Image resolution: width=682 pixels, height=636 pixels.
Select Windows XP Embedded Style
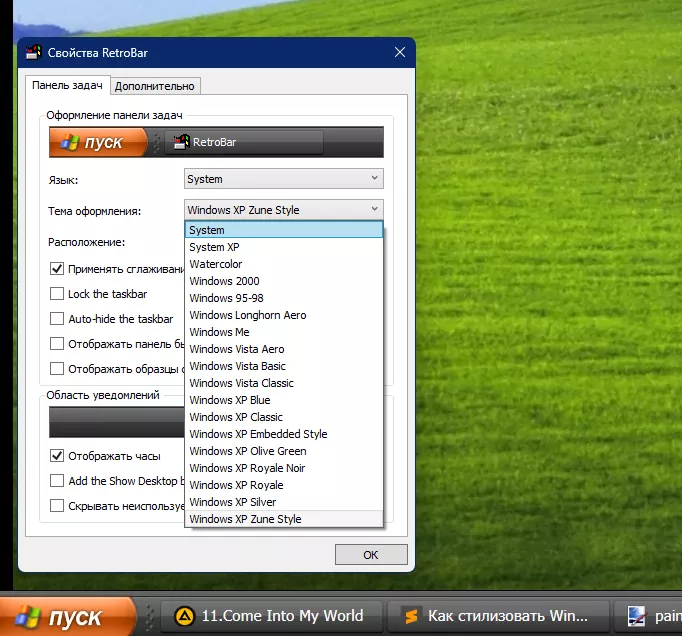pyautogui.click(x=284, y=434)
